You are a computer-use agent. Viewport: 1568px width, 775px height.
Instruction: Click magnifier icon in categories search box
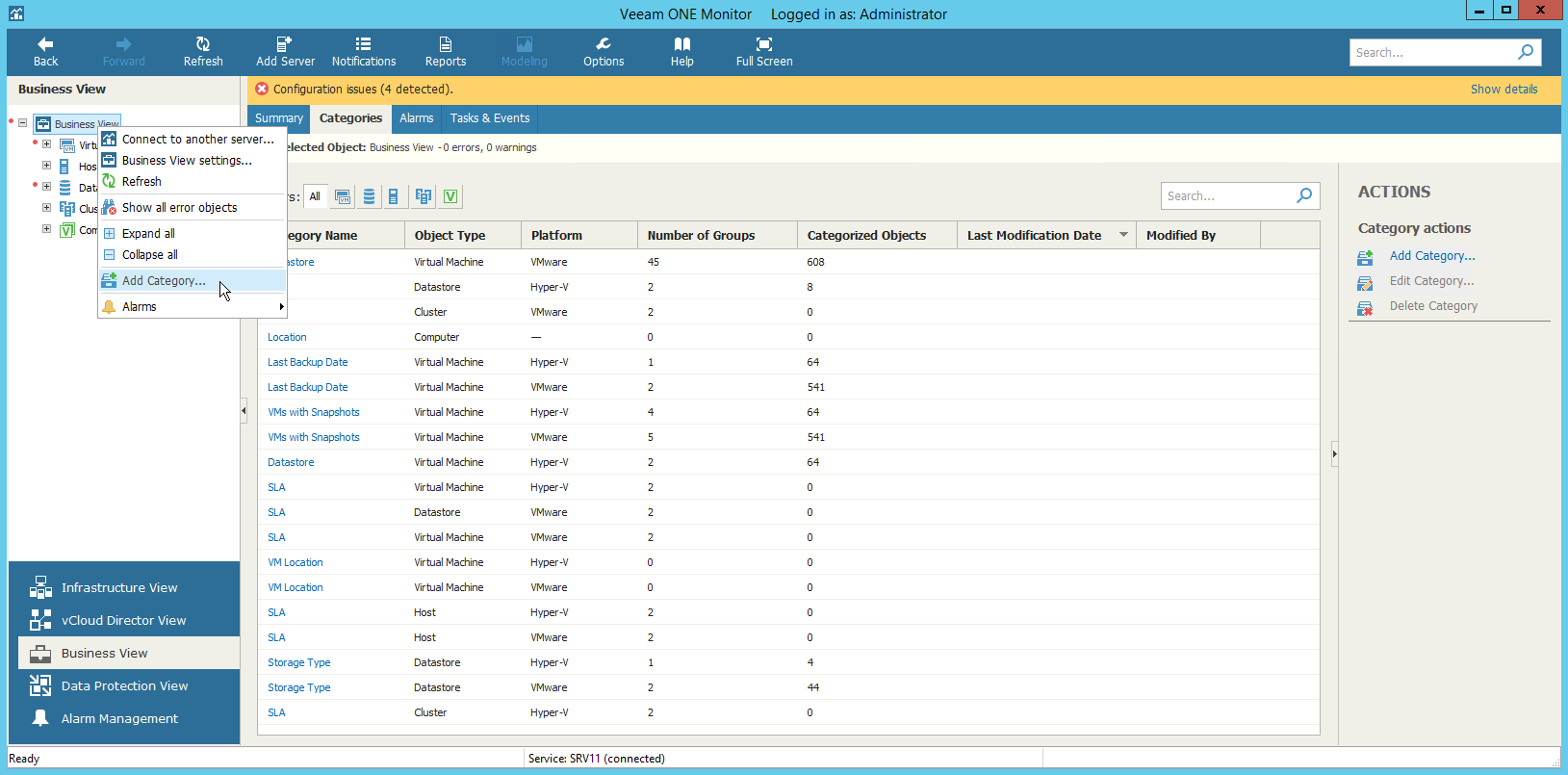1304,195
